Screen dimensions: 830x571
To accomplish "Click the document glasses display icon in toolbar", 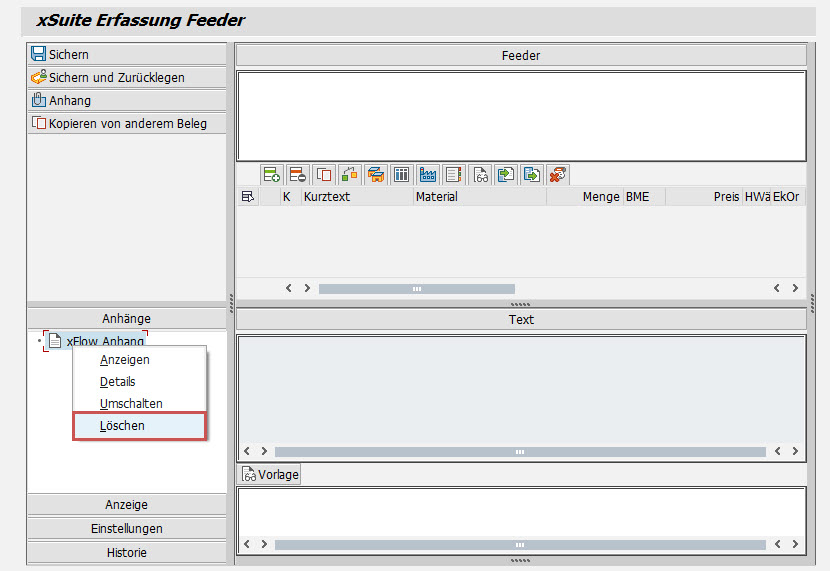I will pos(480,175).
